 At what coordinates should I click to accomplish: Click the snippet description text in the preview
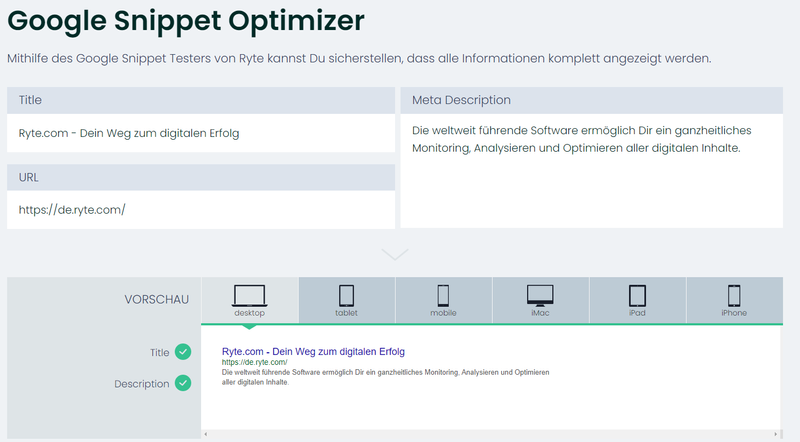385,377
